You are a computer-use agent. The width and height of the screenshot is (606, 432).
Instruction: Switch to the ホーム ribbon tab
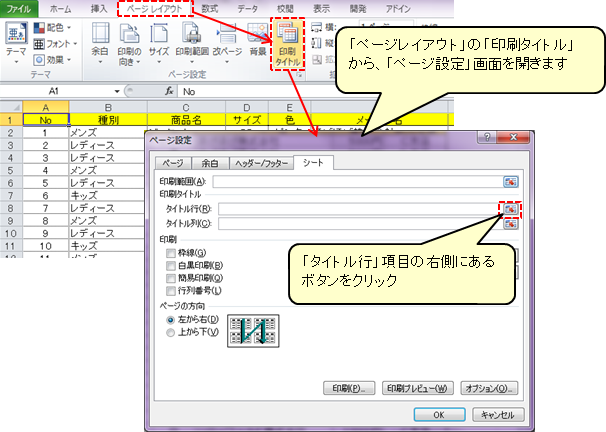pos(60,9)
